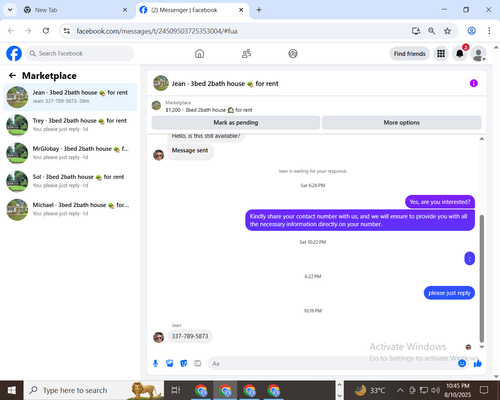Open the Groups icon in top navigation
Viewport: 500px width, 400px height.
293,53
